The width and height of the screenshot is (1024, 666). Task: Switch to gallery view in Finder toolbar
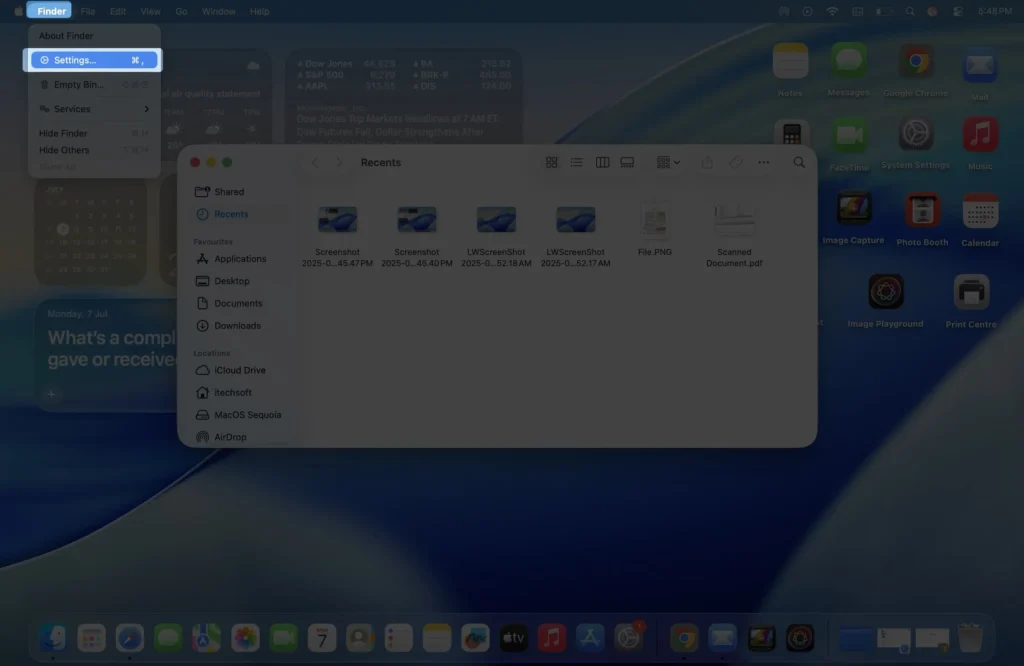[x=627, y=162]
